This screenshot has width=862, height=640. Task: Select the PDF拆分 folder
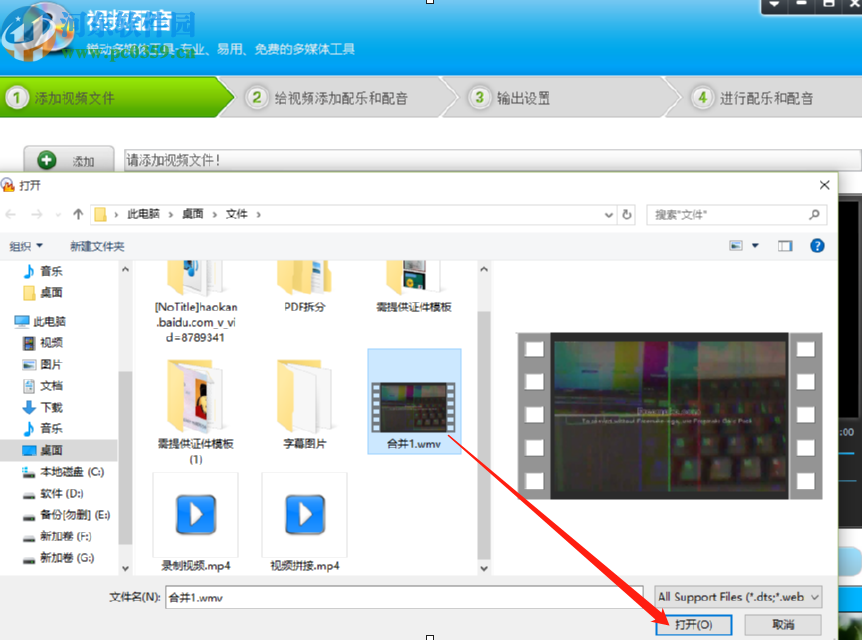[305, 287]
